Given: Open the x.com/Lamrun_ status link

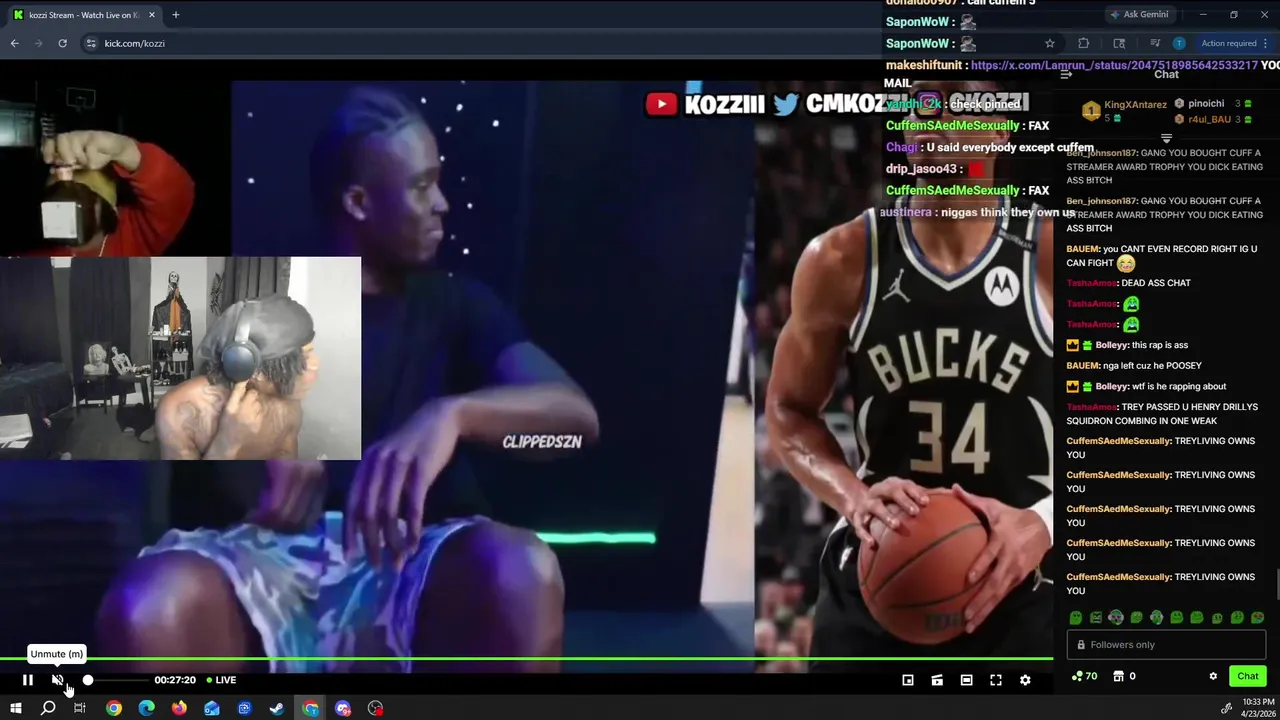Looking at the screenshot, I should (x=1114, y=65).
